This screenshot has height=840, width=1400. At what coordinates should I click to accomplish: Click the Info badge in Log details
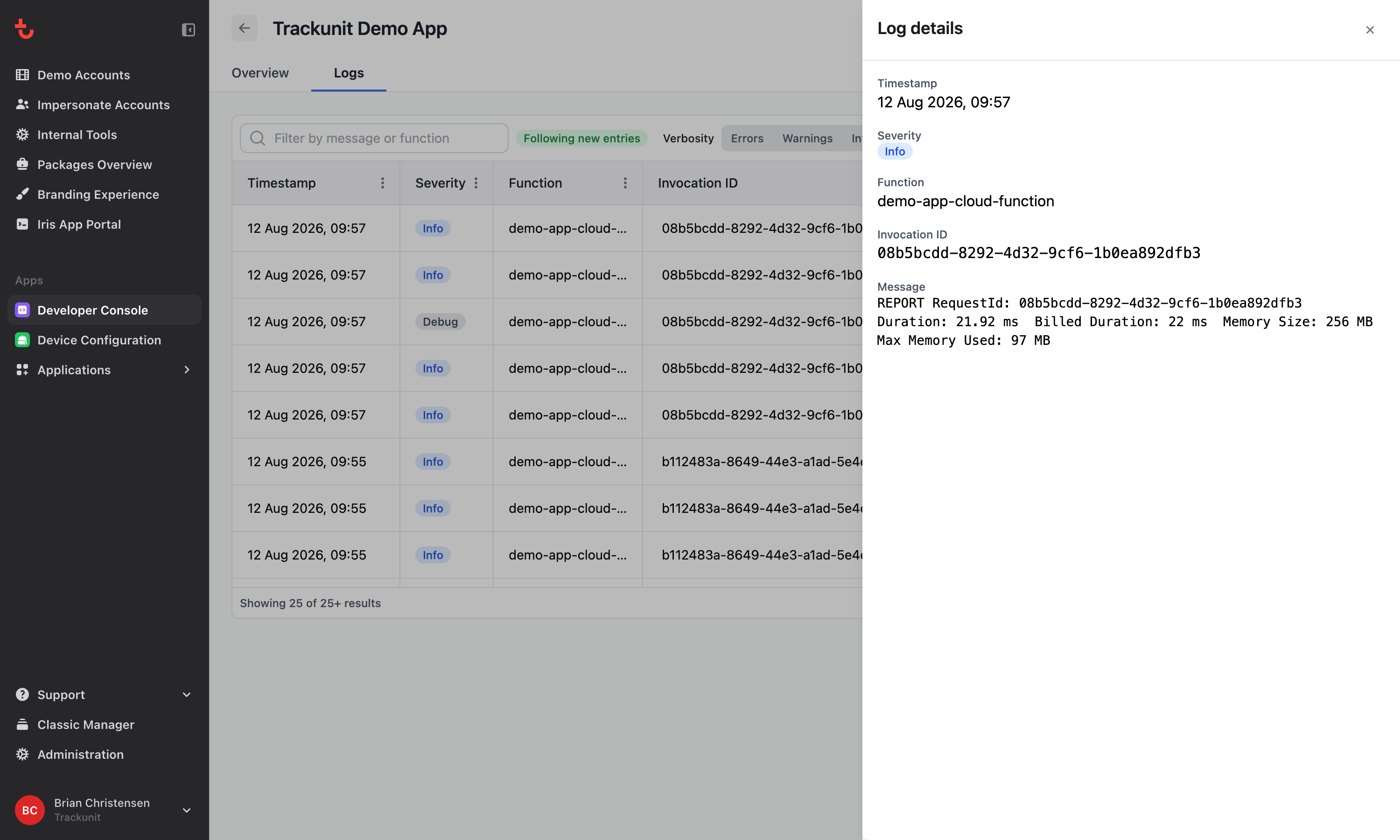coord(895,151)
